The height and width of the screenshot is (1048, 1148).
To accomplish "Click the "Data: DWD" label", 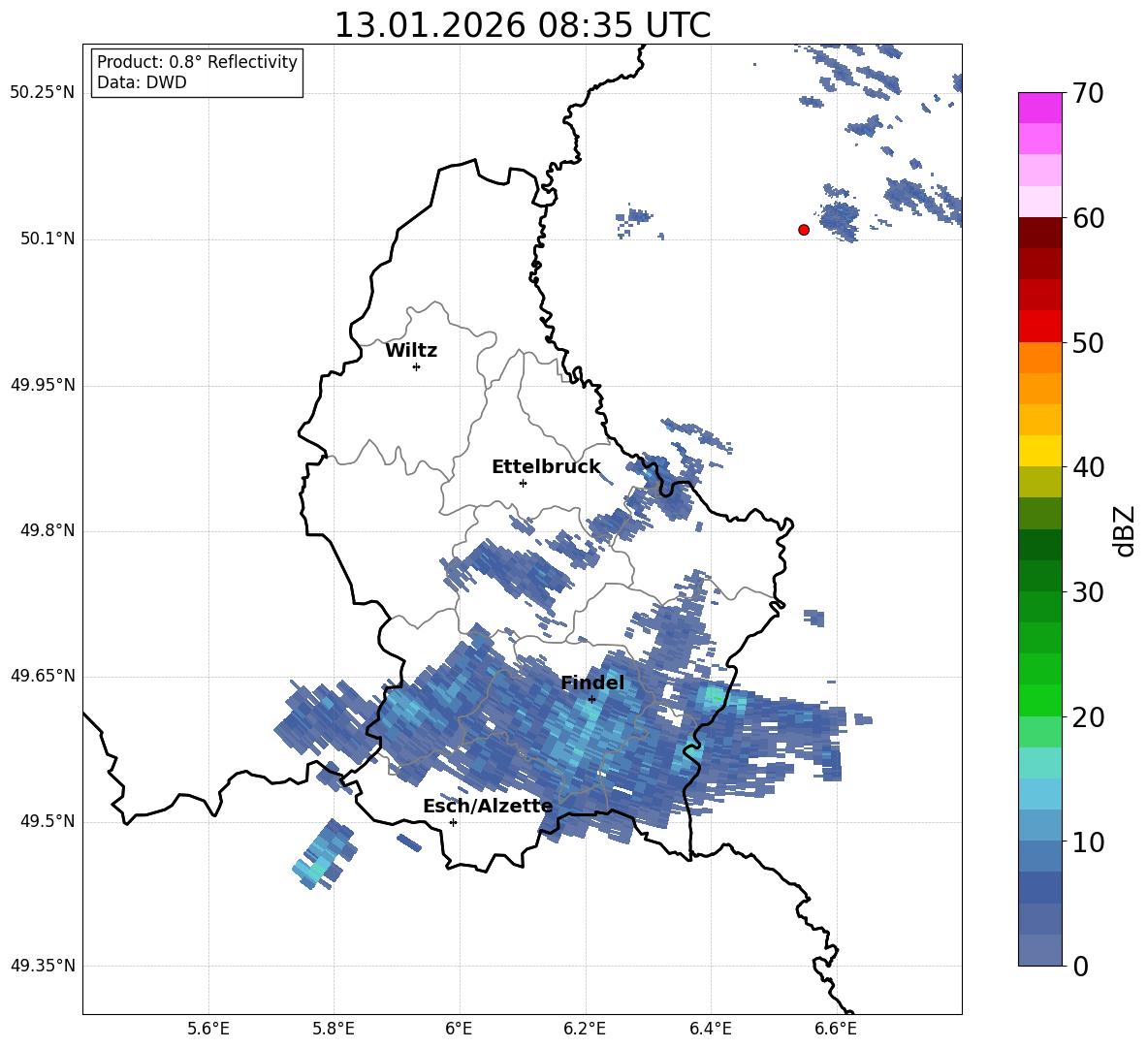I will click(142, 82).
